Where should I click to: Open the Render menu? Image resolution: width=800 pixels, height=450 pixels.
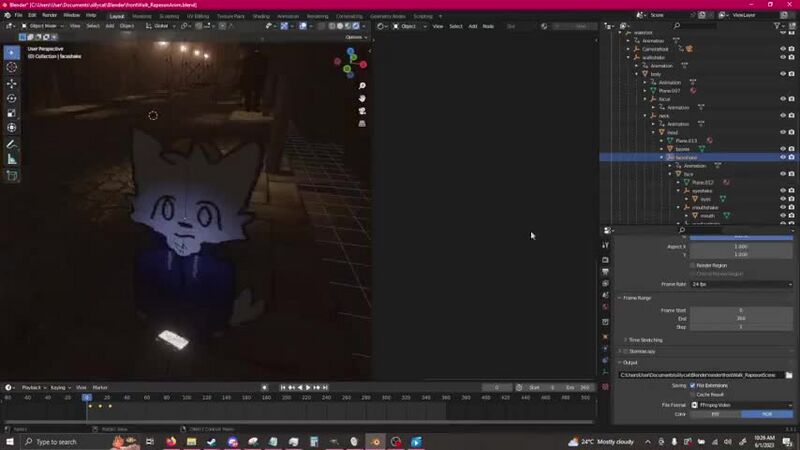coord(49,16)
